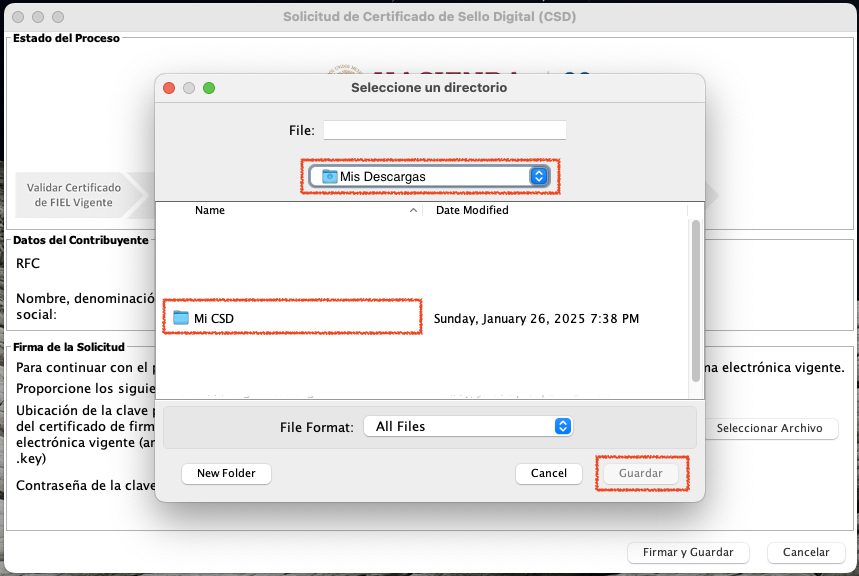This screenshot has height=576, width=859.
Task: Click the Mi CSD folder icon
Action: click(181, 318)
